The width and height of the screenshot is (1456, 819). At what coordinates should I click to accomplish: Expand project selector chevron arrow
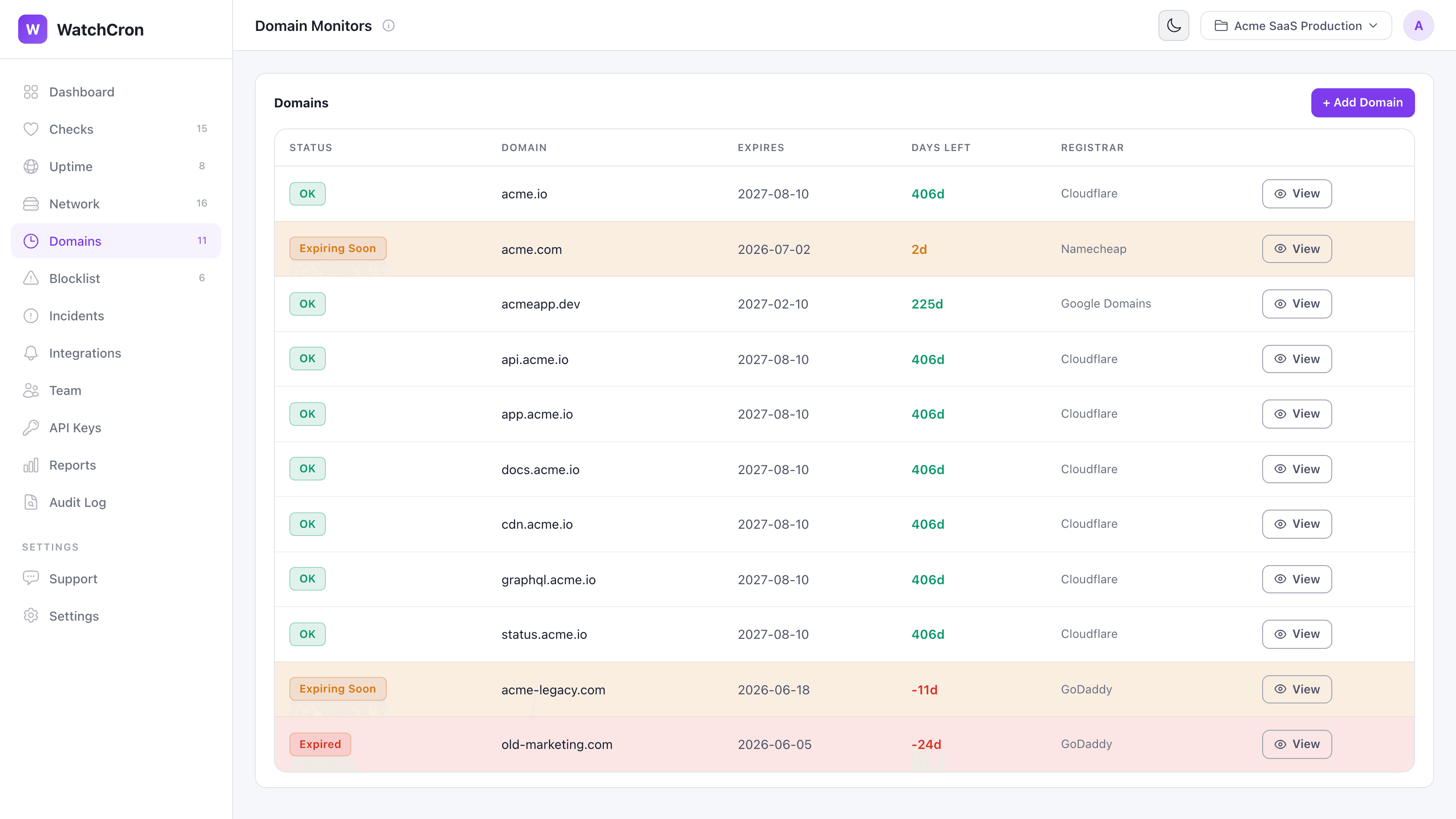(x=1373, y=26)
